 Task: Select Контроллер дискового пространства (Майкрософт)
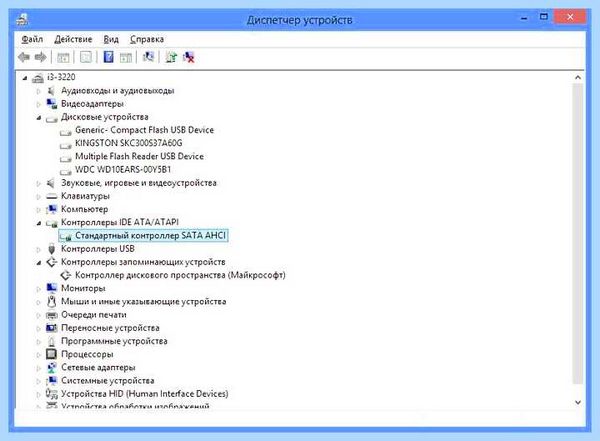pos(180,275)
